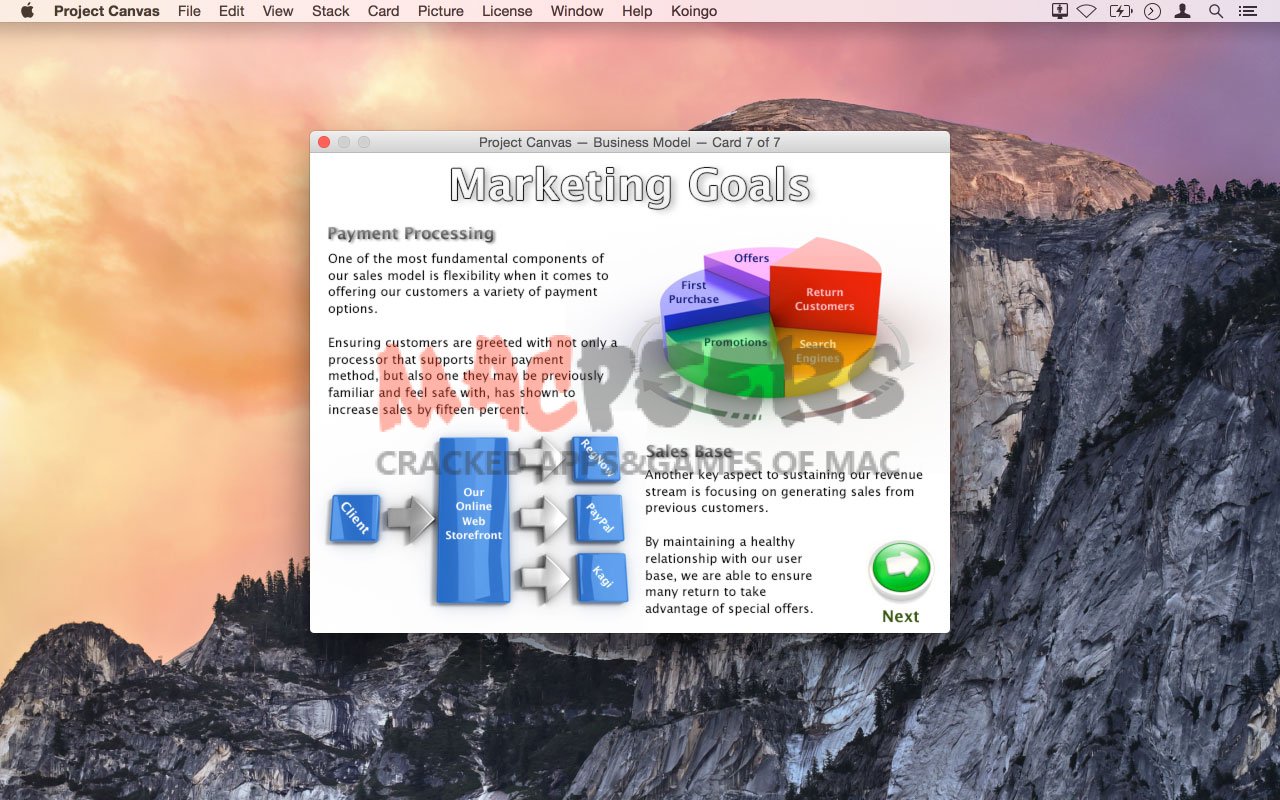Open the View menu
Viewport: 1280px width, 800px height.
point(278,11)
